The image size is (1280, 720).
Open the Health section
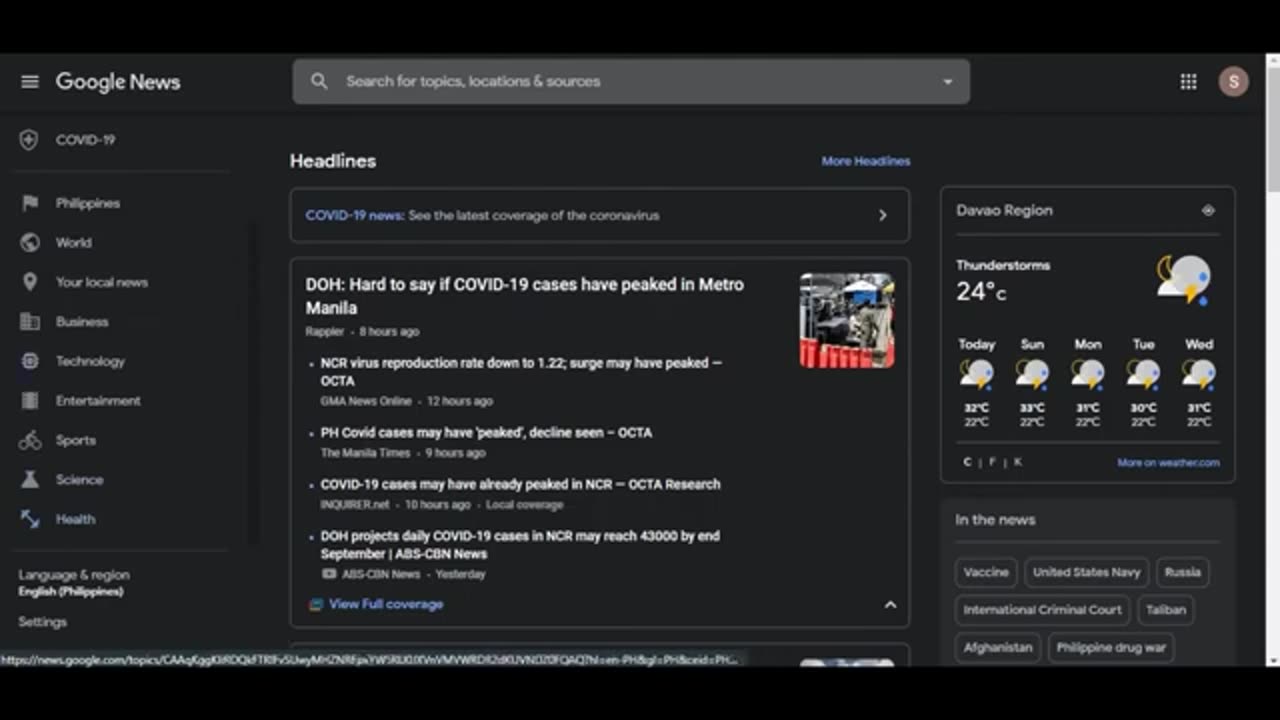[x=75, y=519]
